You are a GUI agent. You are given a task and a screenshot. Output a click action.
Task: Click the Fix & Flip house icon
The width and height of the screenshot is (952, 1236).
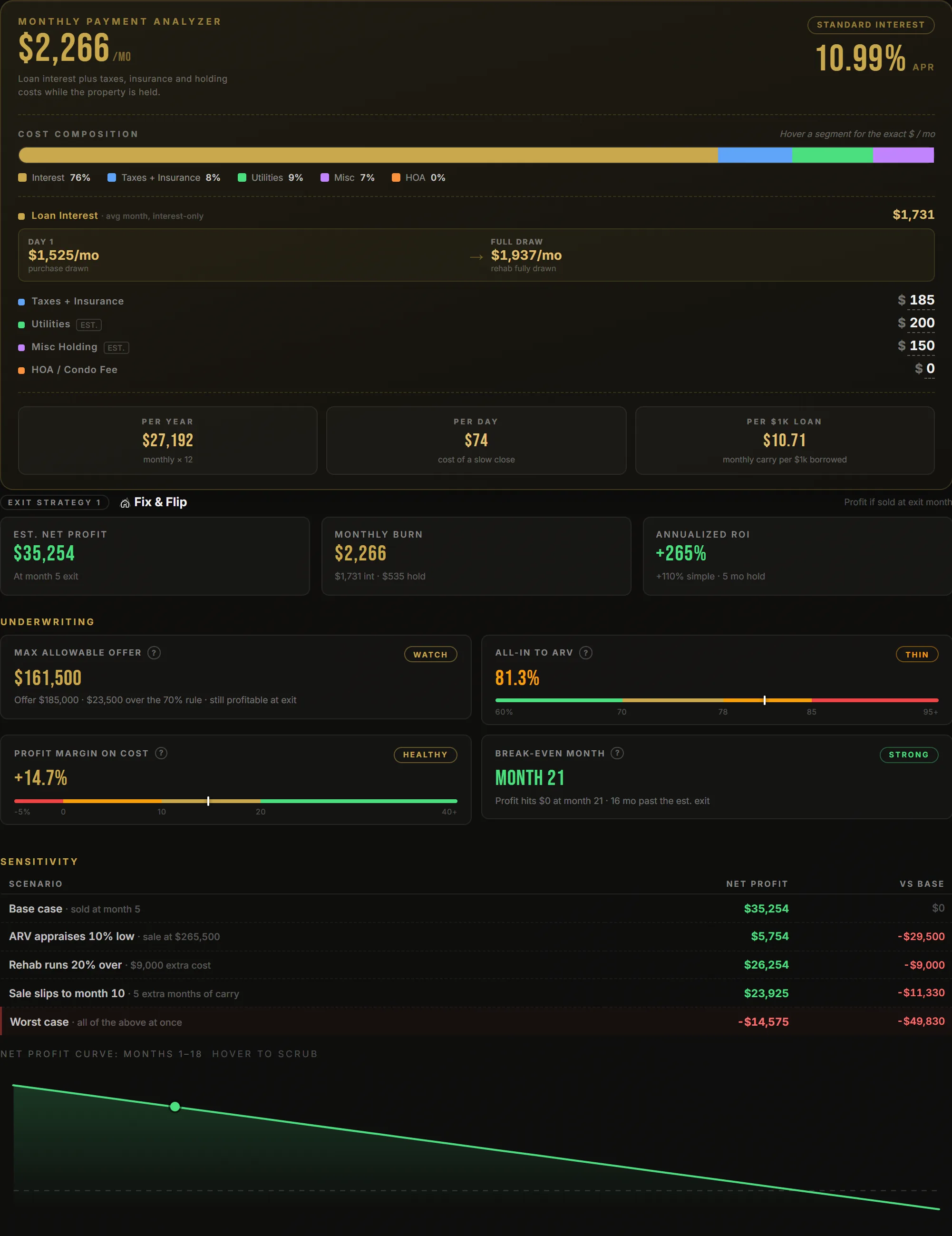125,502
